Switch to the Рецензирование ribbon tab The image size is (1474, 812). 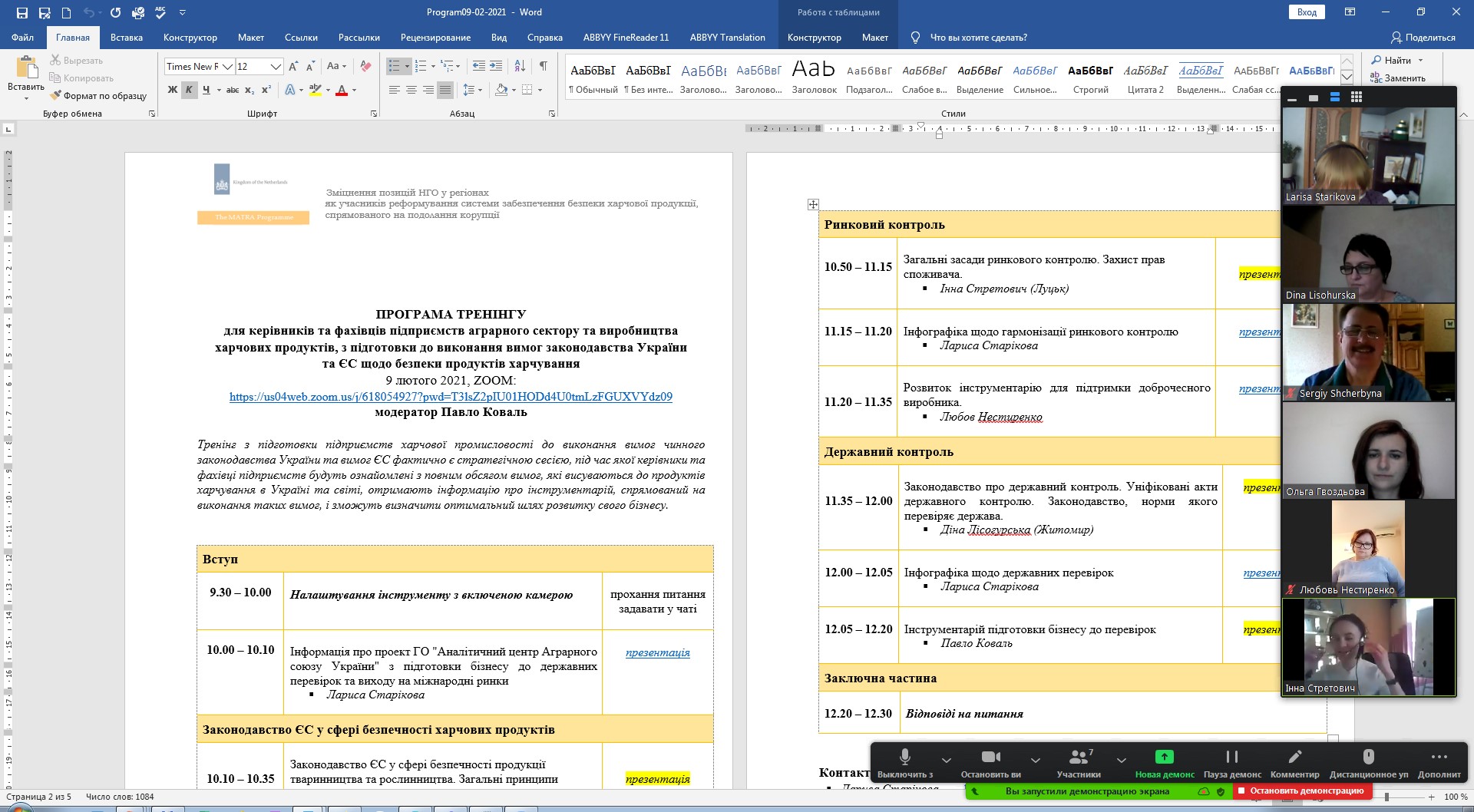pos(435,38)
